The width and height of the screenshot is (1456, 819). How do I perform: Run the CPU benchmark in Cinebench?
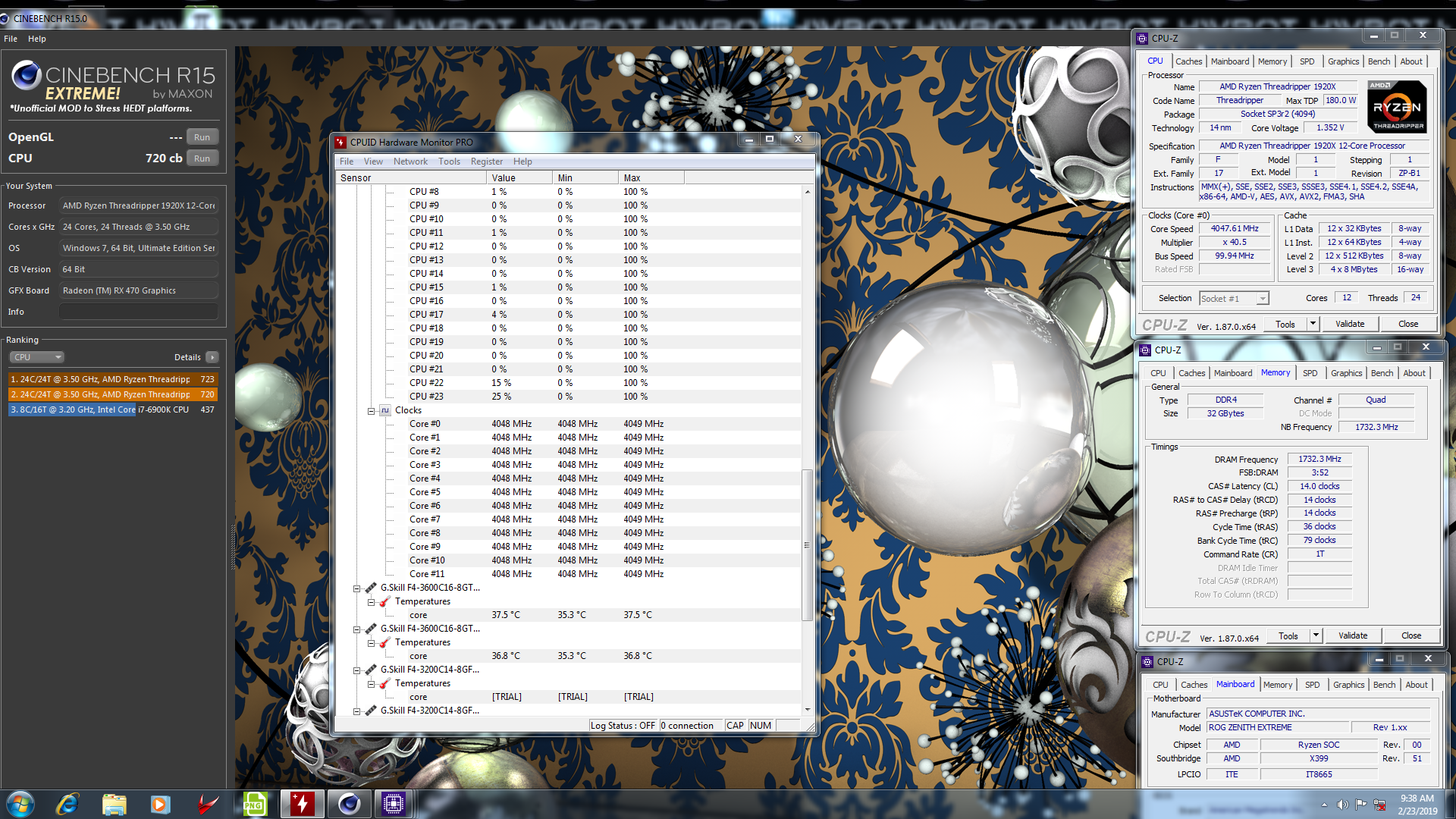[x=202, y=158]
